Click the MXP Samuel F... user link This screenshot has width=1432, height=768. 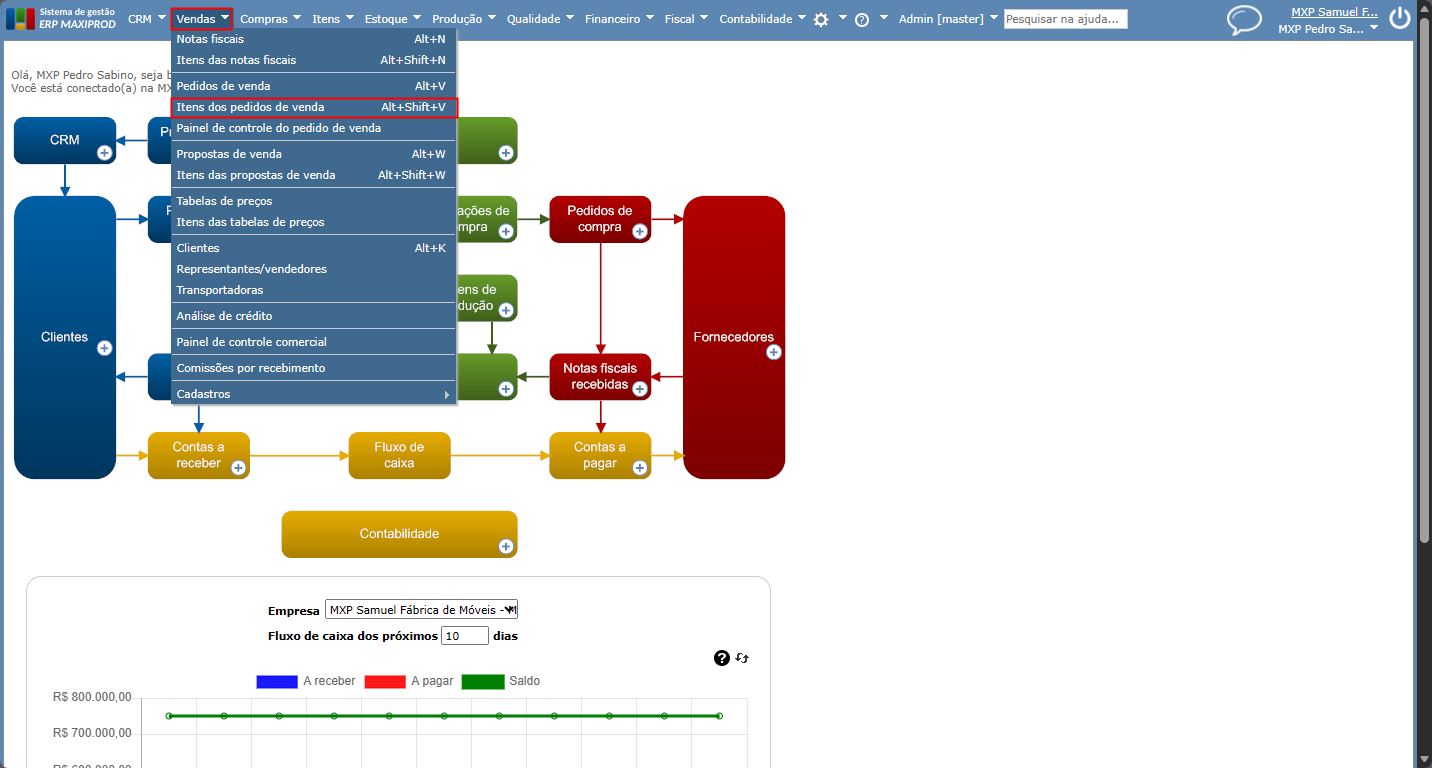click(x=1334, y=12)
